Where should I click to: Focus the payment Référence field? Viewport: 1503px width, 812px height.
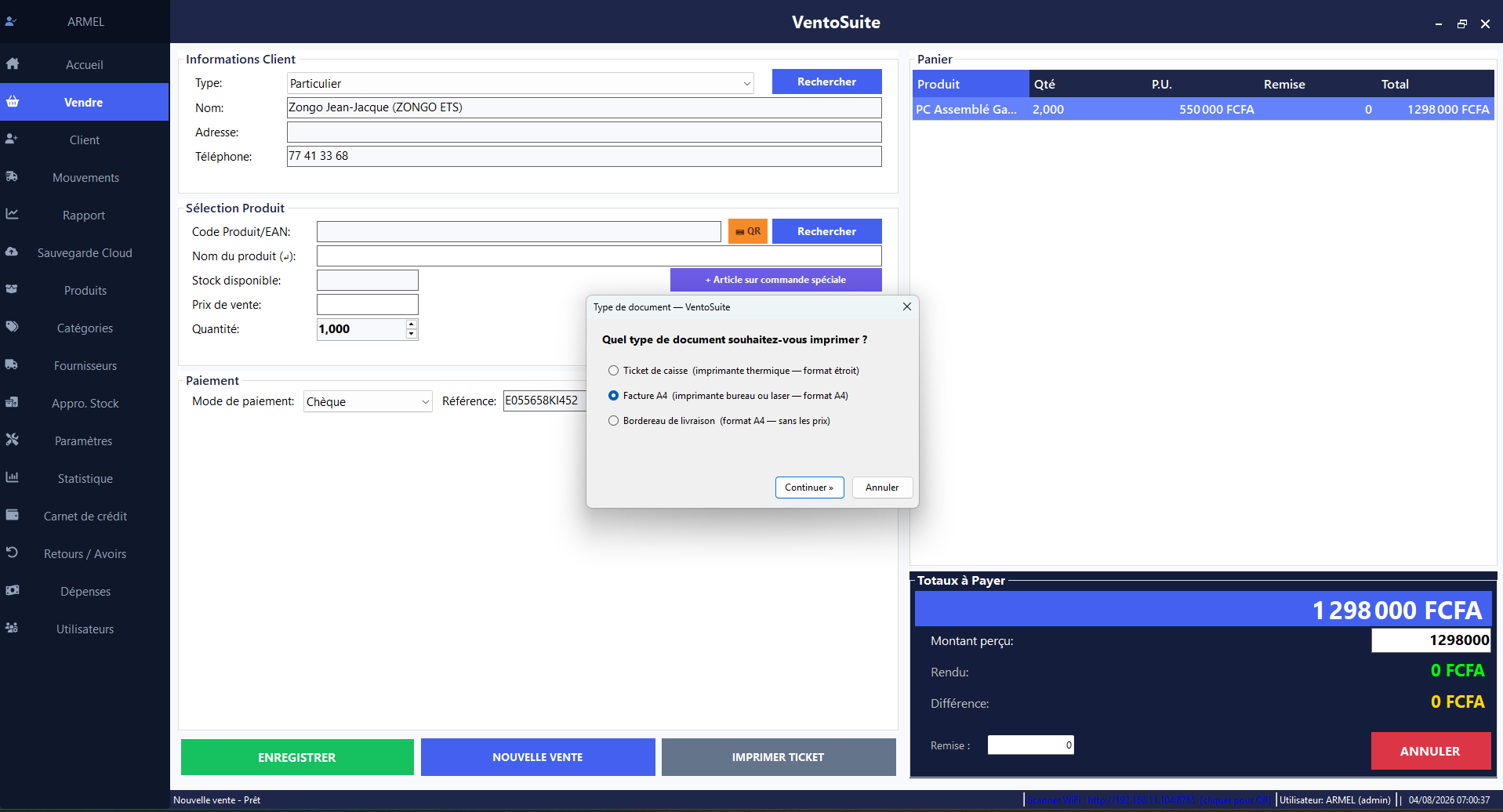(545, 401)
